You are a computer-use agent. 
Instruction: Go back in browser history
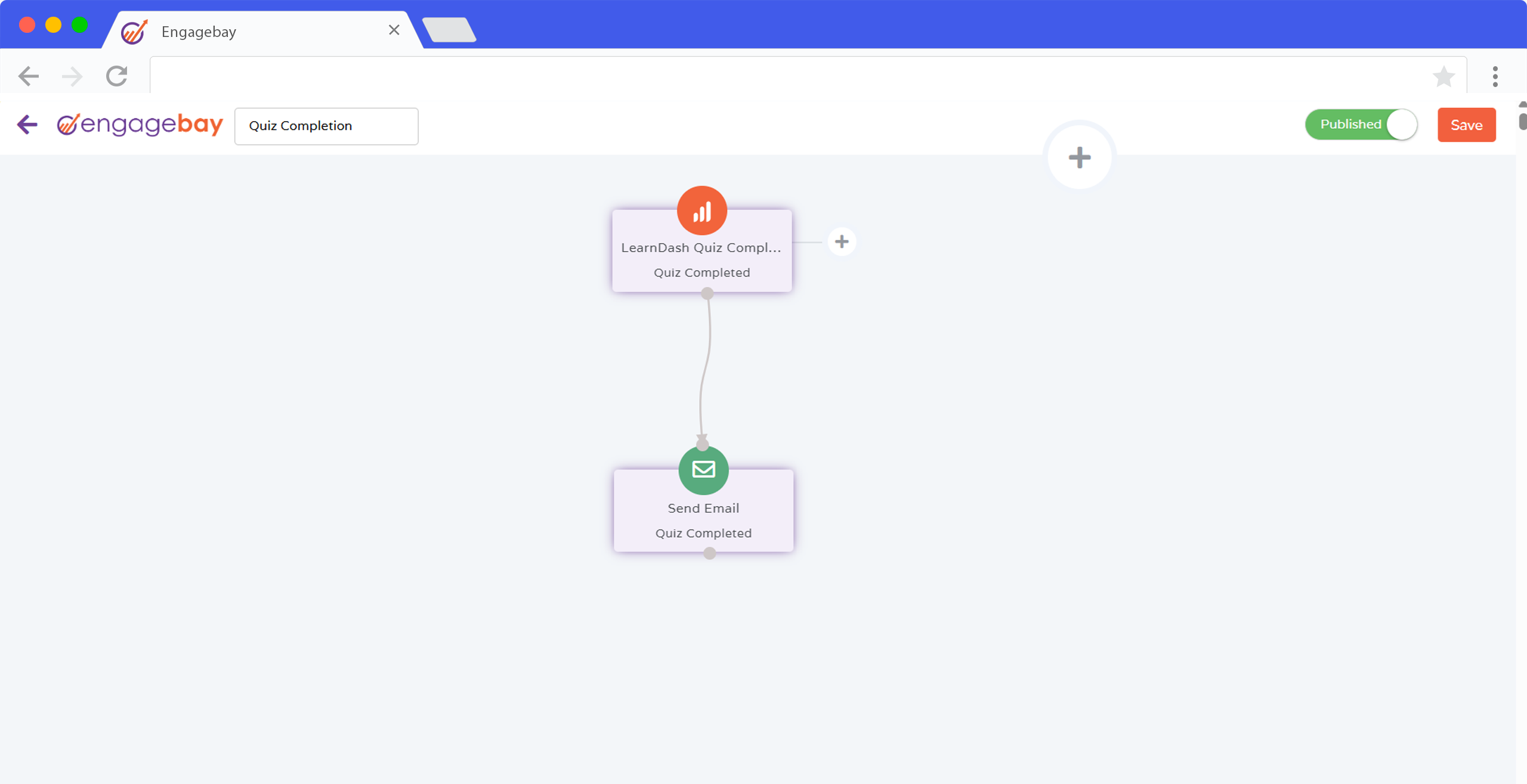point(29,76)
